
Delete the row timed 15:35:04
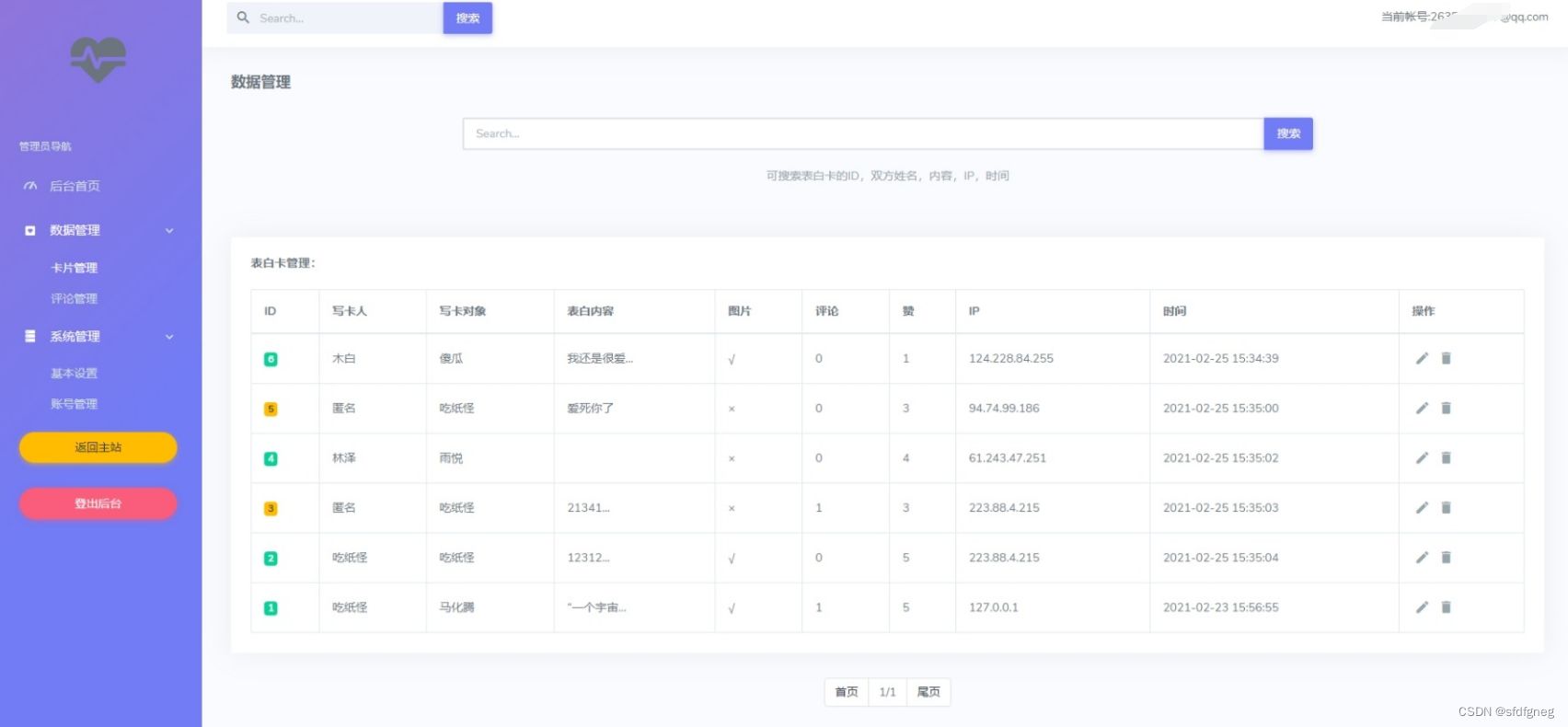pos(1446,557)
